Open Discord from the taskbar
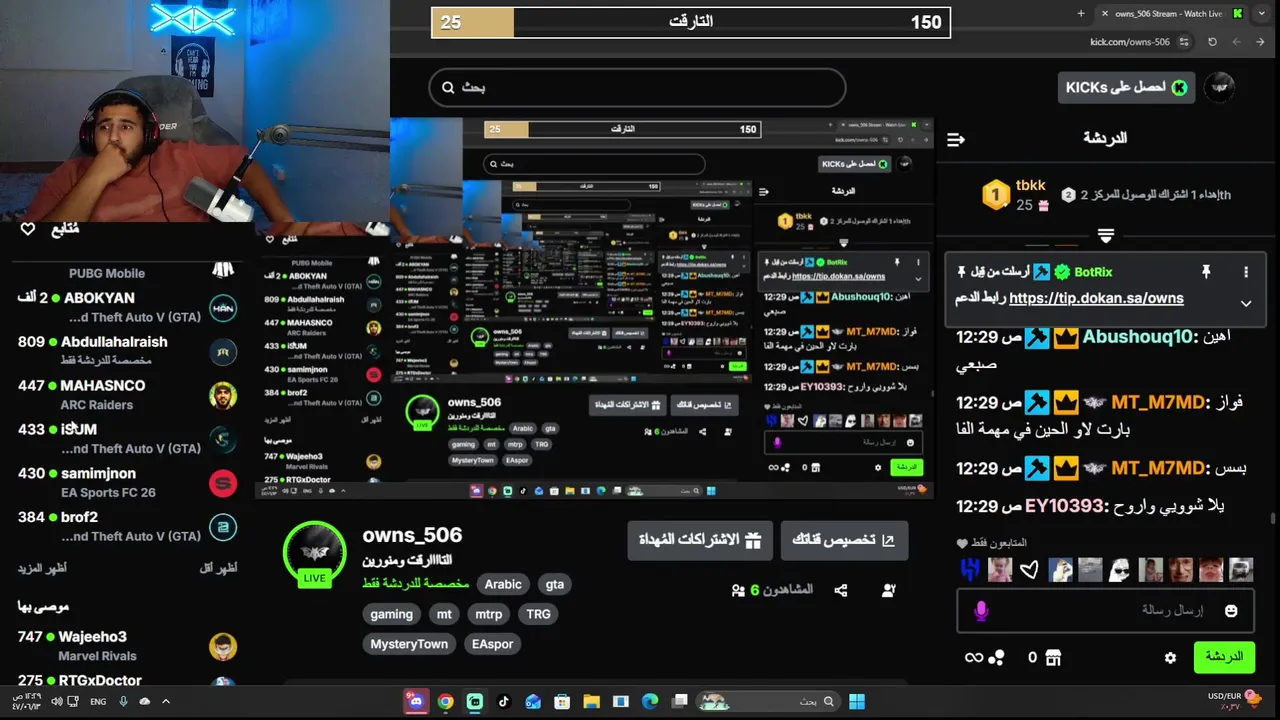Viewport: 1280px width, 720px height. tap(416, 701)
